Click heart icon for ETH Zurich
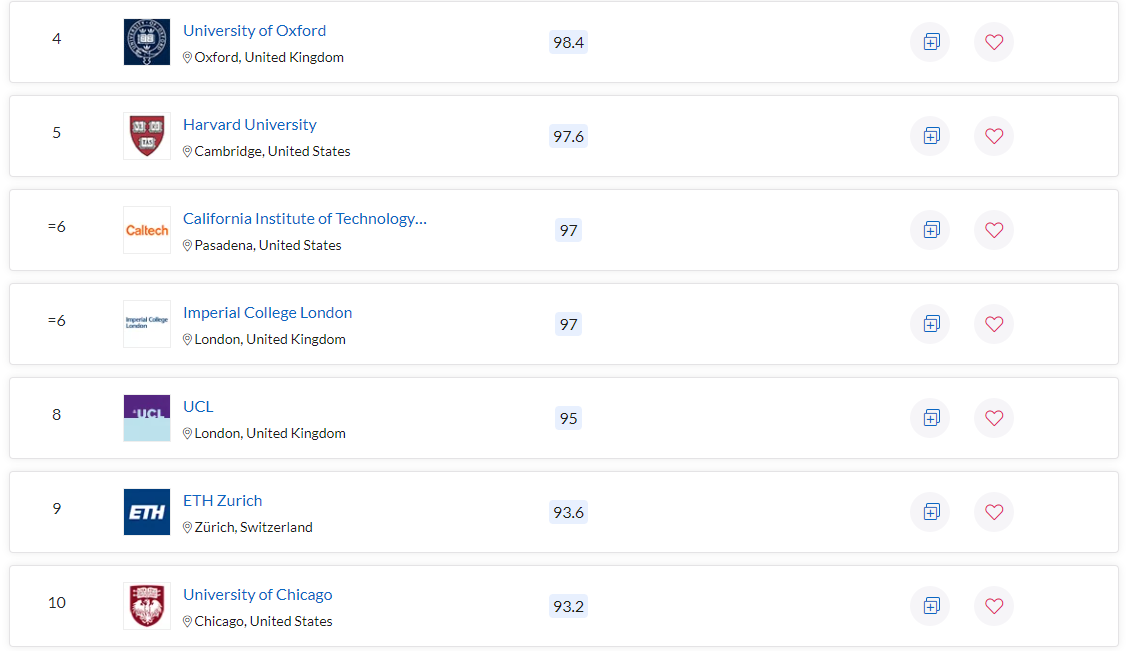 [994, 512]
